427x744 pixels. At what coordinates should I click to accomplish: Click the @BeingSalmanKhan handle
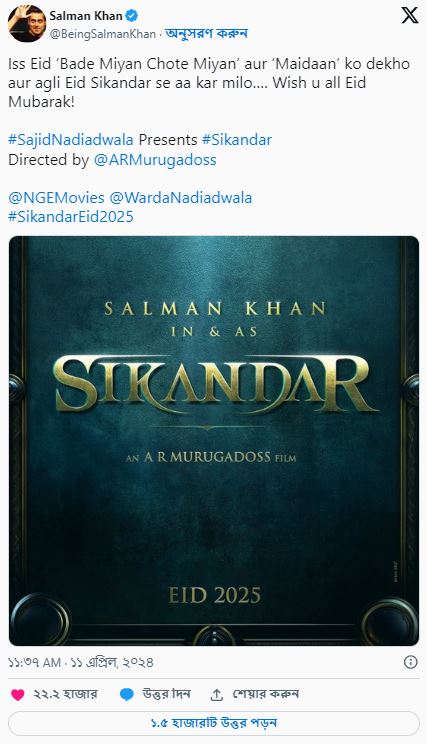(102, 34)
